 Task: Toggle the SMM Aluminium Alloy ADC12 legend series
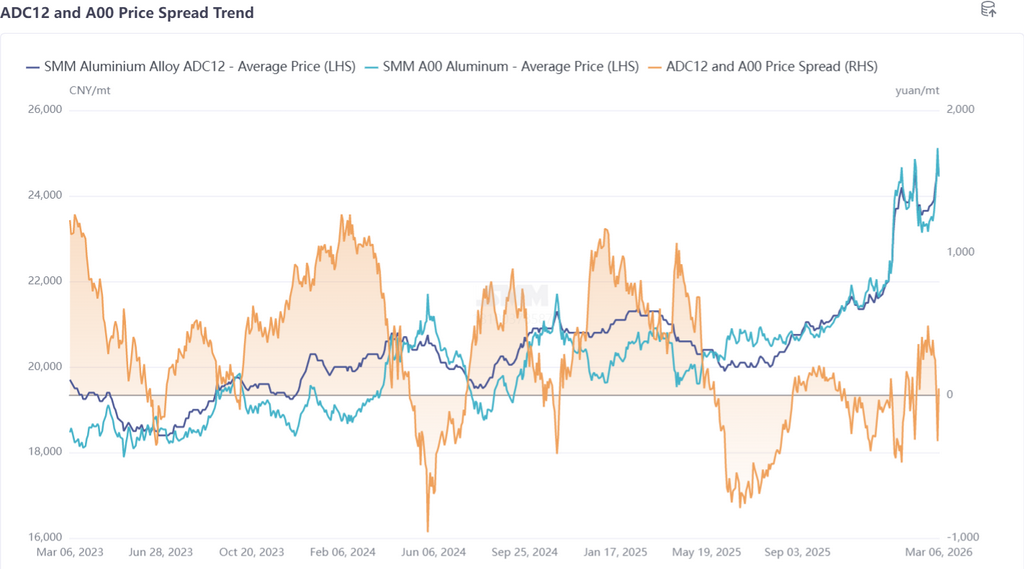[x=200, y=67]
